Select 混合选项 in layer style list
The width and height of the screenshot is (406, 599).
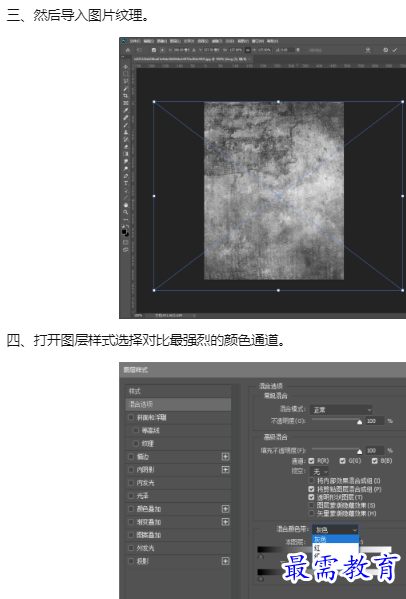[178, 404]
